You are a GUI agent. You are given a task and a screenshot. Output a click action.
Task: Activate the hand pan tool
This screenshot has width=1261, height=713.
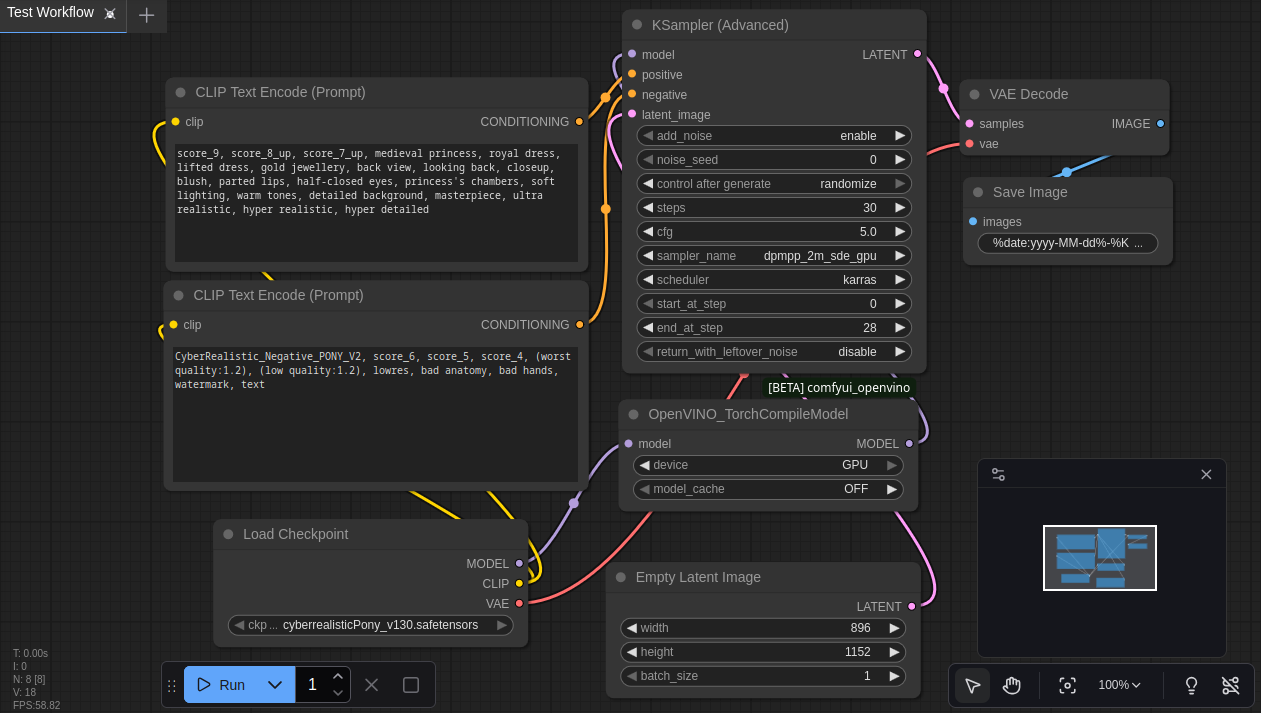[1011, 685]
